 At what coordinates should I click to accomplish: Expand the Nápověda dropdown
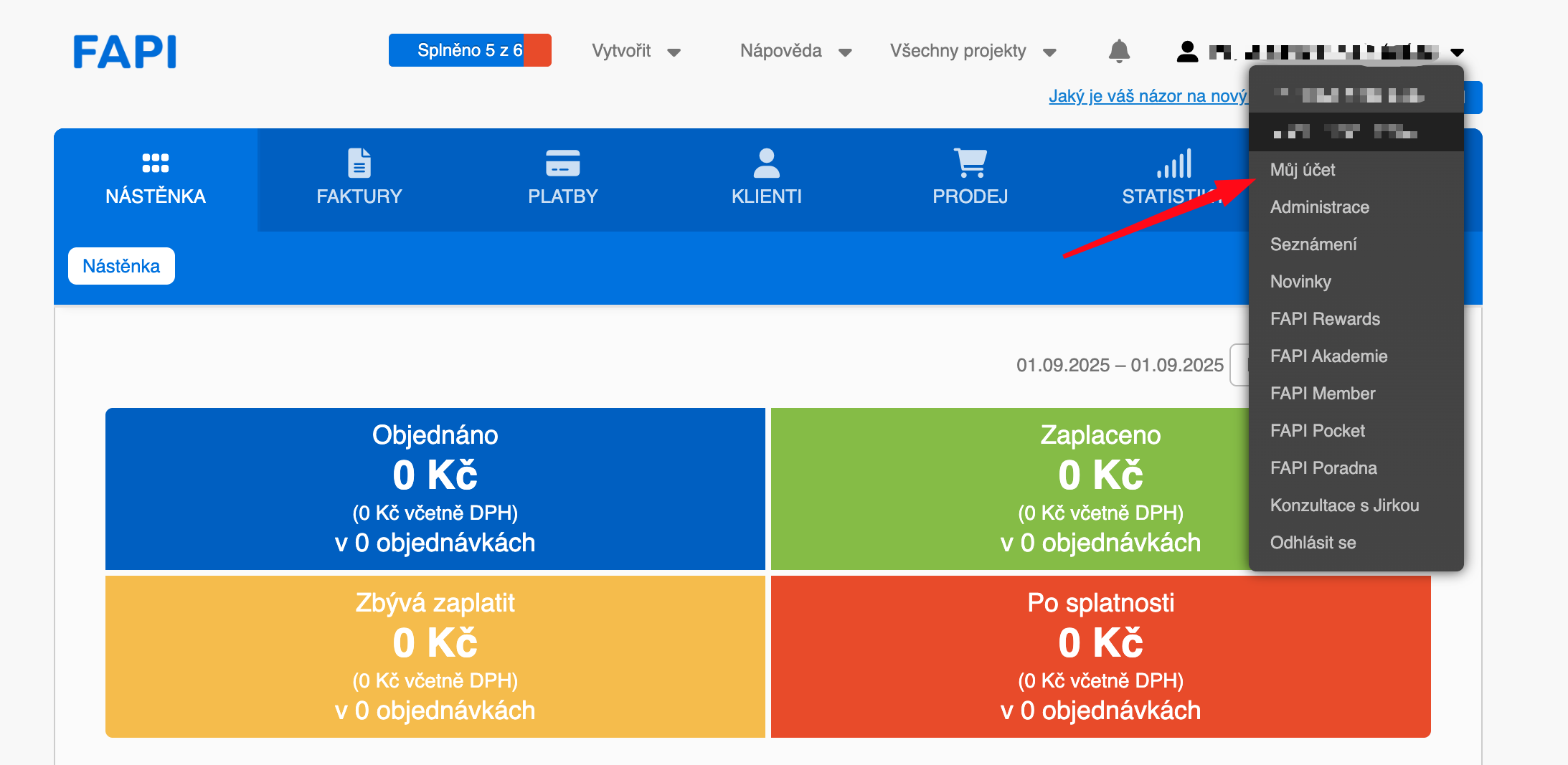point(796,51)
